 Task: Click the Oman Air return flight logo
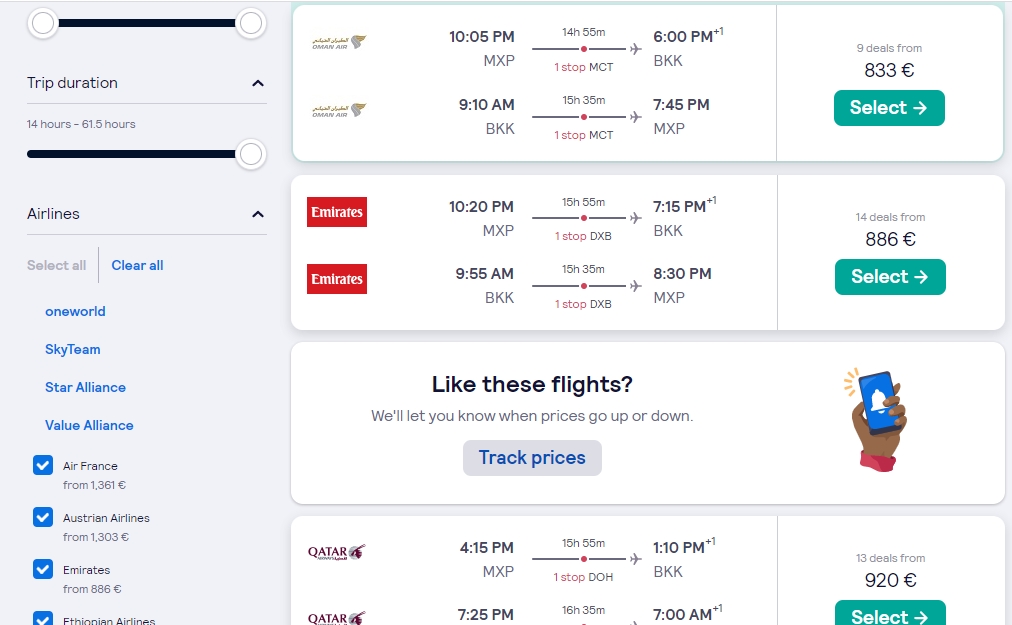(339, 110)
